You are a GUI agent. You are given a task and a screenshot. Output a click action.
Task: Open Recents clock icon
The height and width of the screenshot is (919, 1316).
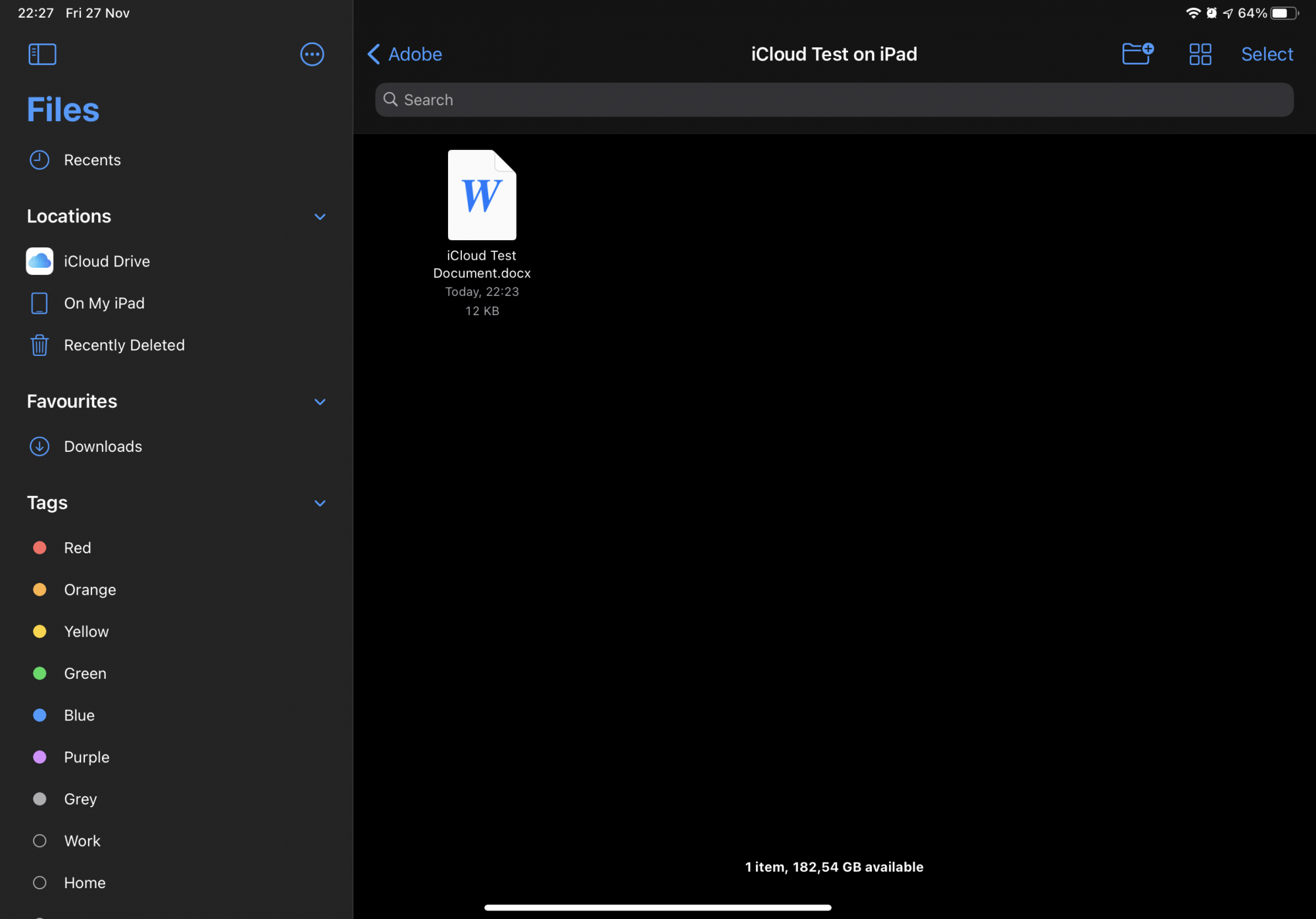coord(39,160)
